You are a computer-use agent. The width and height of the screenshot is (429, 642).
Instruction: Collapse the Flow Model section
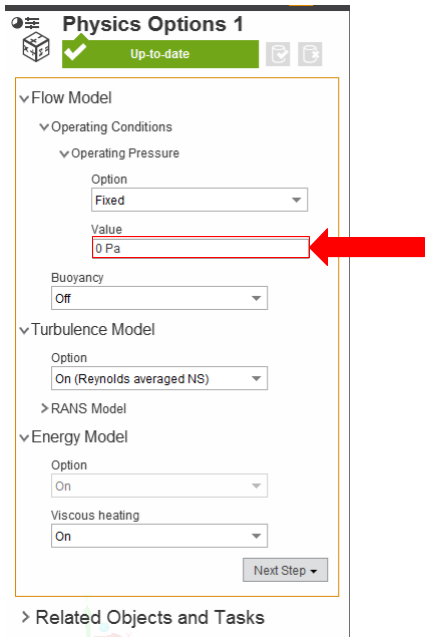[25, 99]
